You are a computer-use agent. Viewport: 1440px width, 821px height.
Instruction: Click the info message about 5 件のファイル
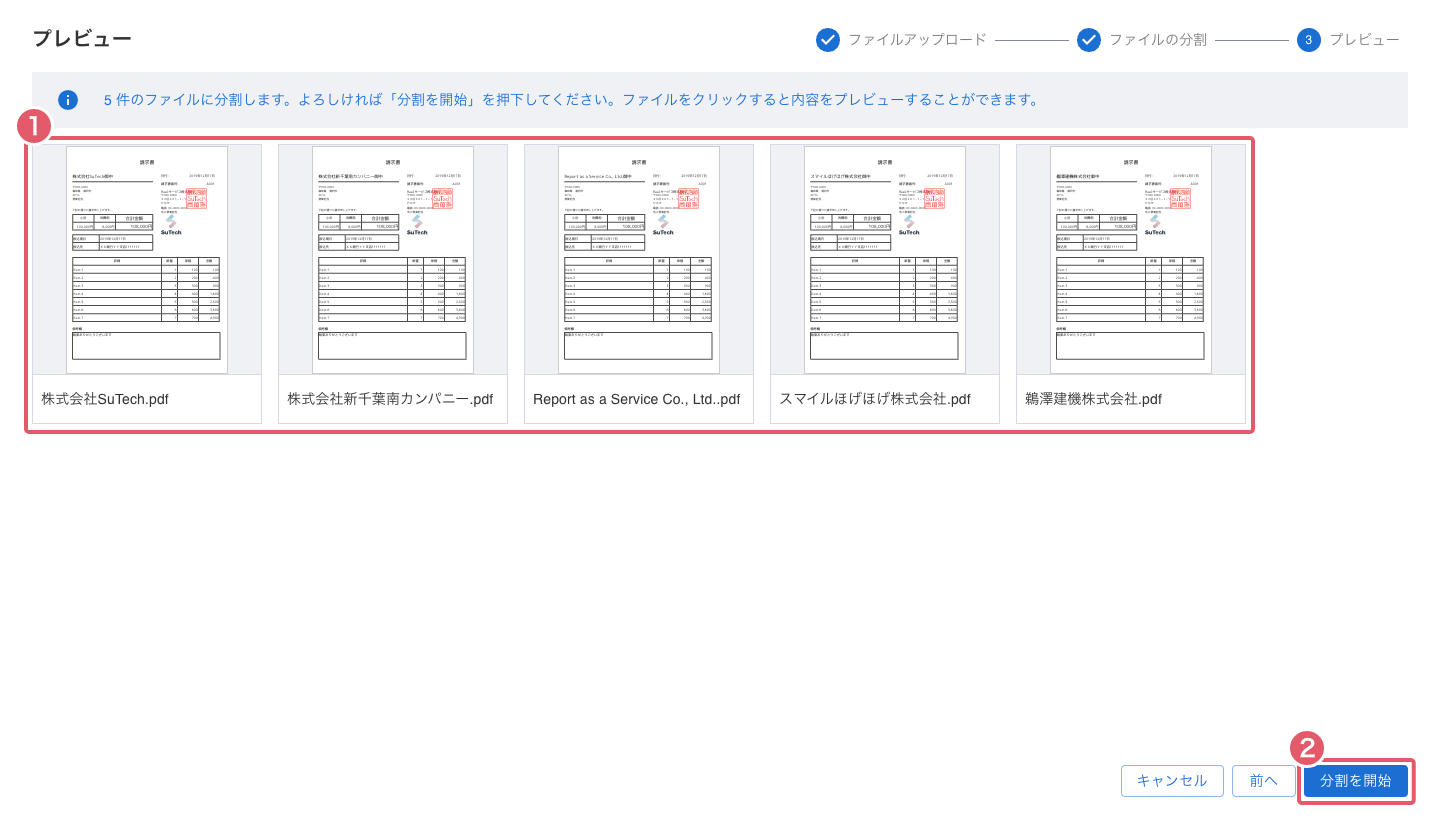[x=574, y=100]
